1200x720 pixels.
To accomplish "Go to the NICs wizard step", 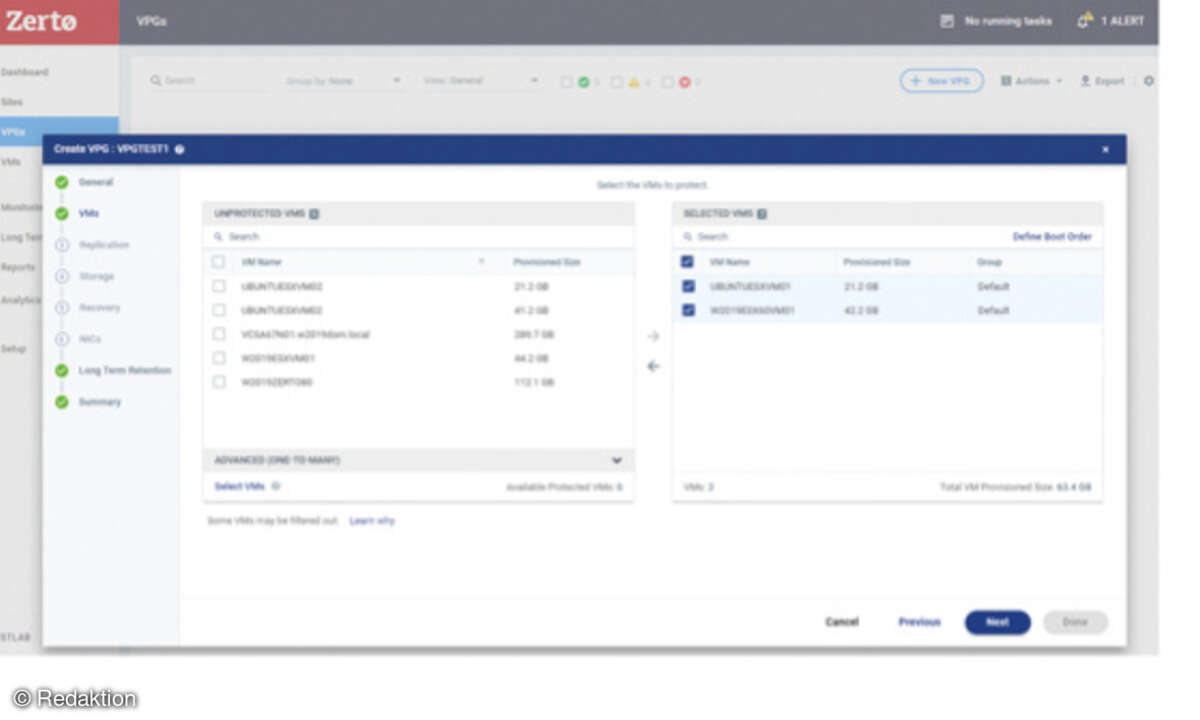I will tap(90, 339).
